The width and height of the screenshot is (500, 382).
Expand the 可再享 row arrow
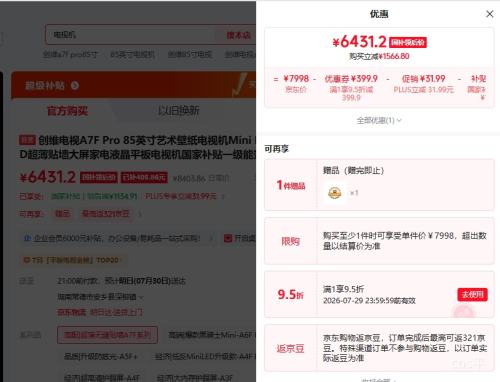coord(140,214)
